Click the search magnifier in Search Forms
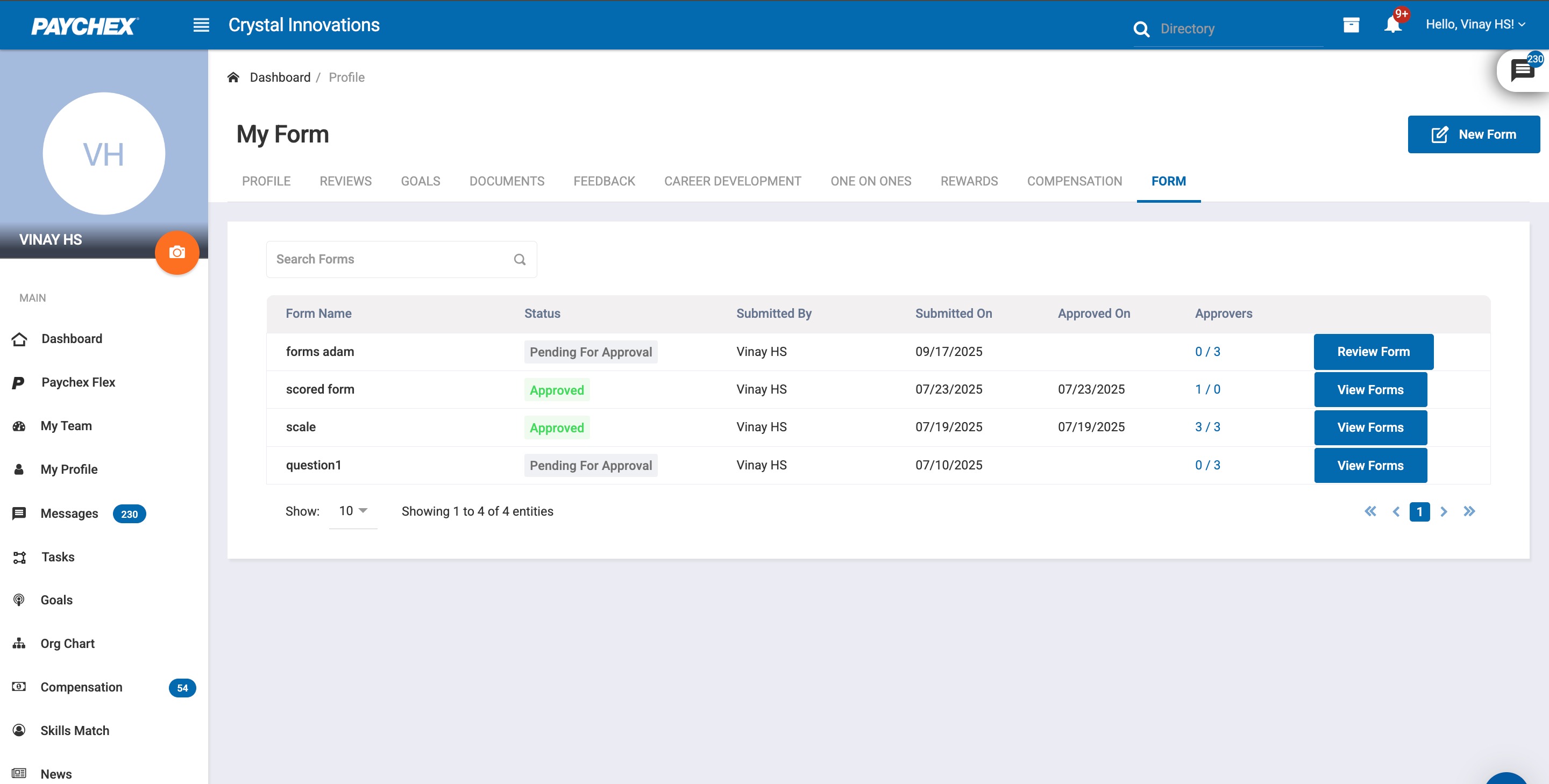This screenshot has width=1549, height=784. [x=520, y=260]
